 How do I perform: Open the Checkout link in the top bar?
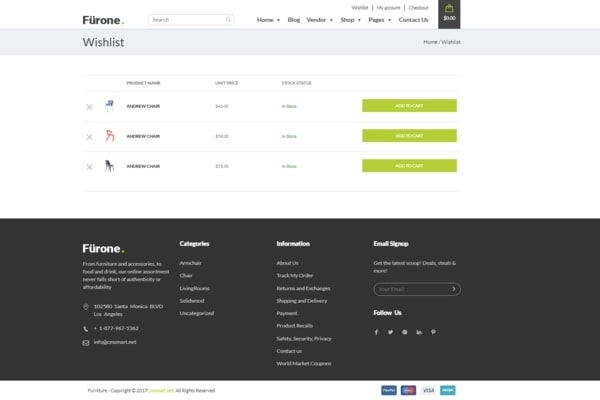pyautogui.click(x=417, y=7)
